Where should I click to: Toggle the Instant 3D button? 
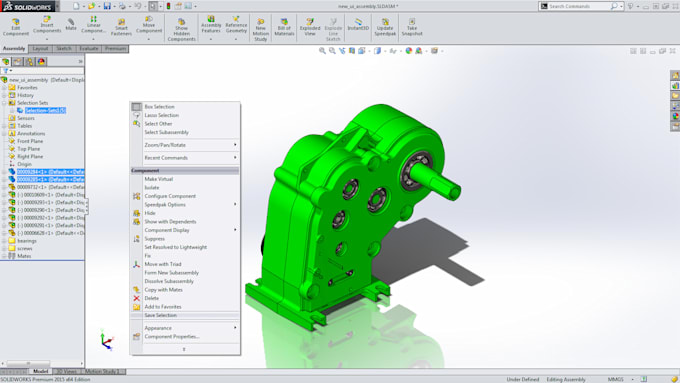(x=358, y=24)
